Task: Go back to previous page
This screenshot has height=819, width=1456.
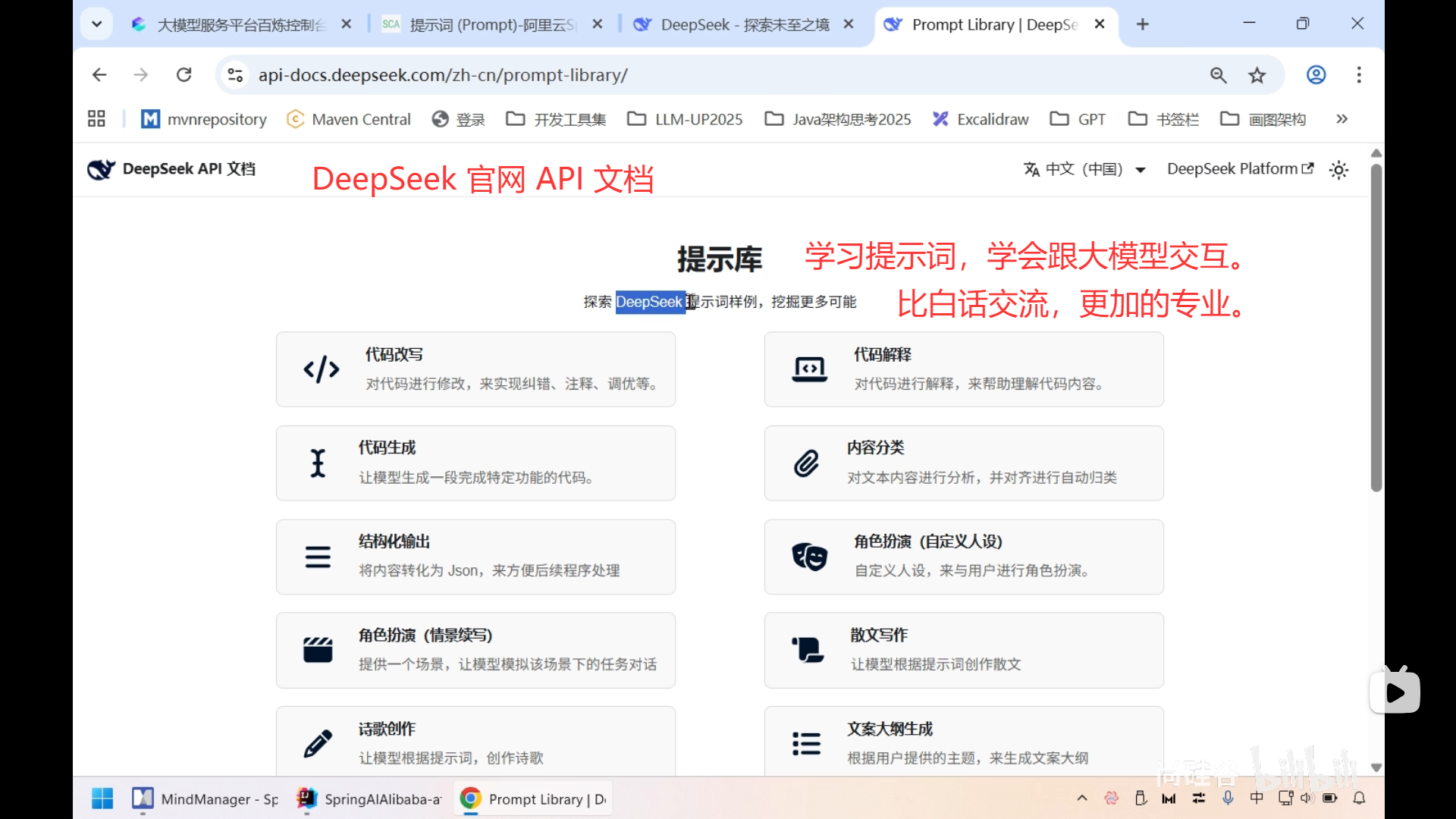Action: pos(99,75)
